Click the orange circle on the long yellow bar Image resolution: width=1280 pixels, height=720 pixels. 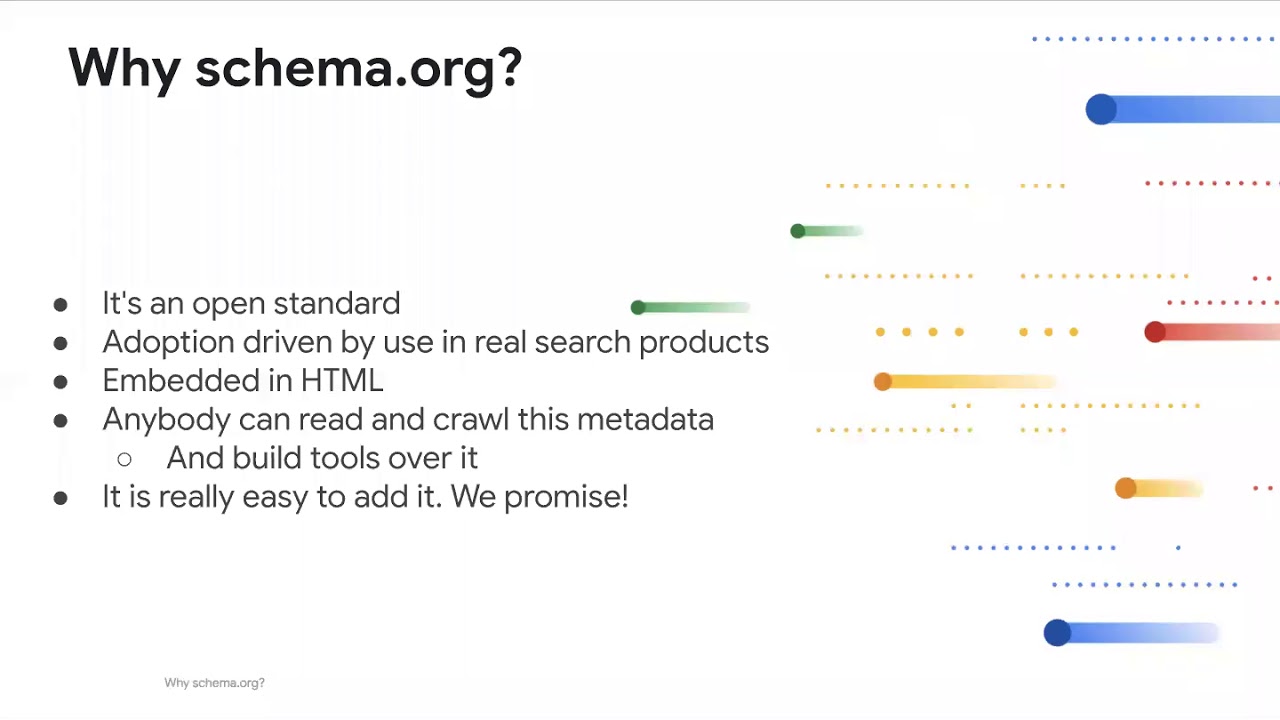[882, 381]
